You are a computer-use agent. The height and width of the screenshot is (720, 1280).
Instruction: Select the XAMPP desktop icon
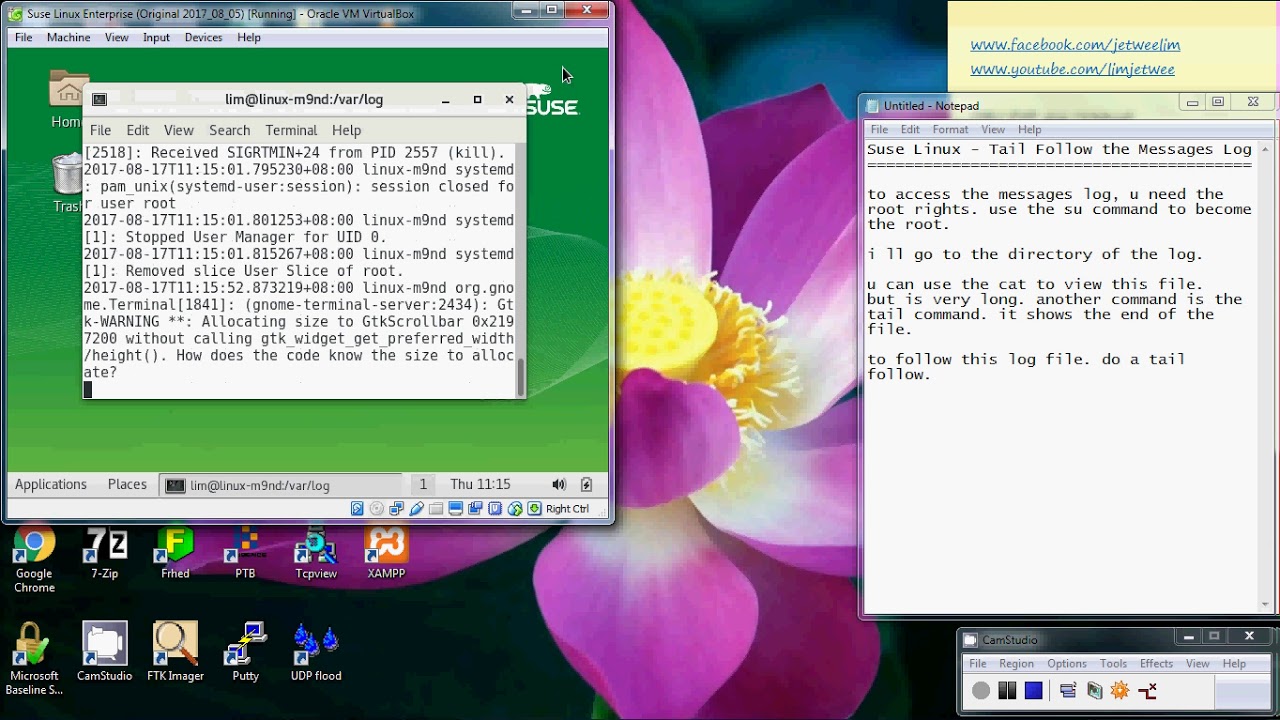click(386, 553)
